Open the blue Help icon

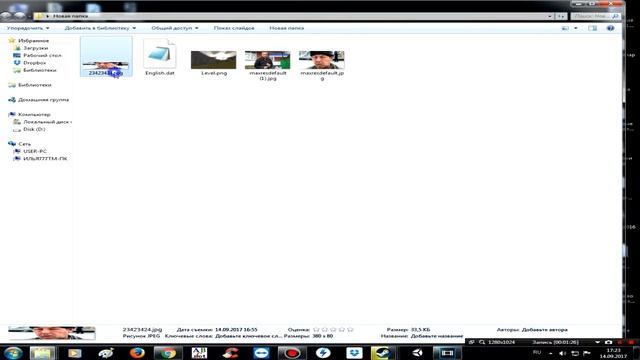click(x=610, y=28)
